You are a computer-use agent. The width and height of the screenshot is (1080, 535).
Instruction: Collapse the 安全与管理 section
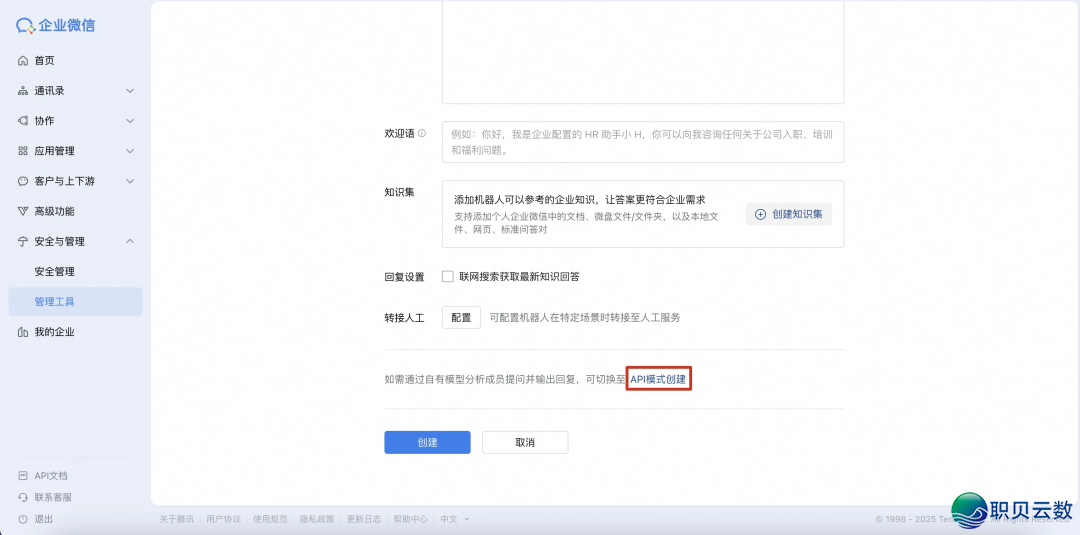pos(130,241)
